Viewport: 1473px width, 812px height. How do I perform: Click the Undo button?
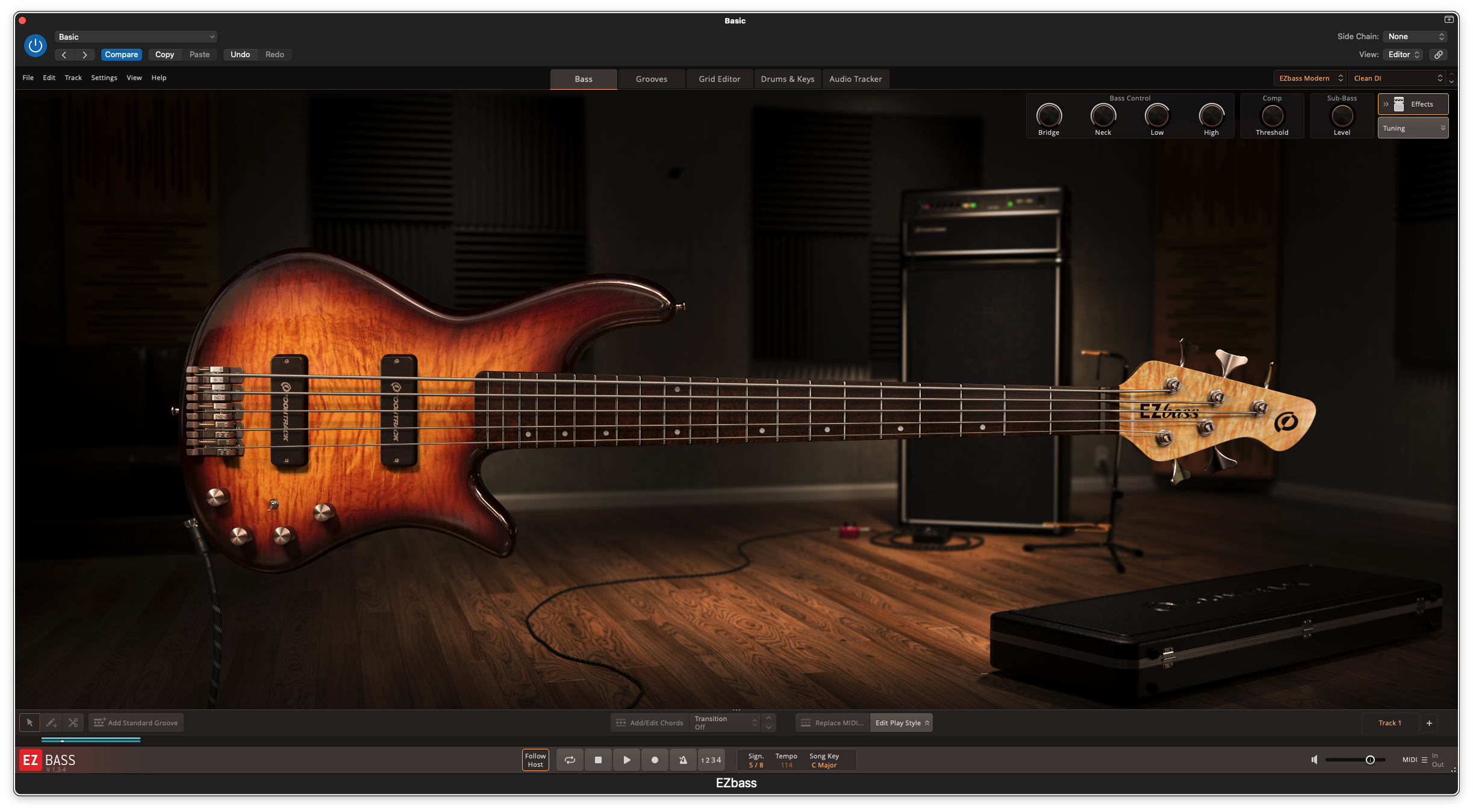[240, 55]
